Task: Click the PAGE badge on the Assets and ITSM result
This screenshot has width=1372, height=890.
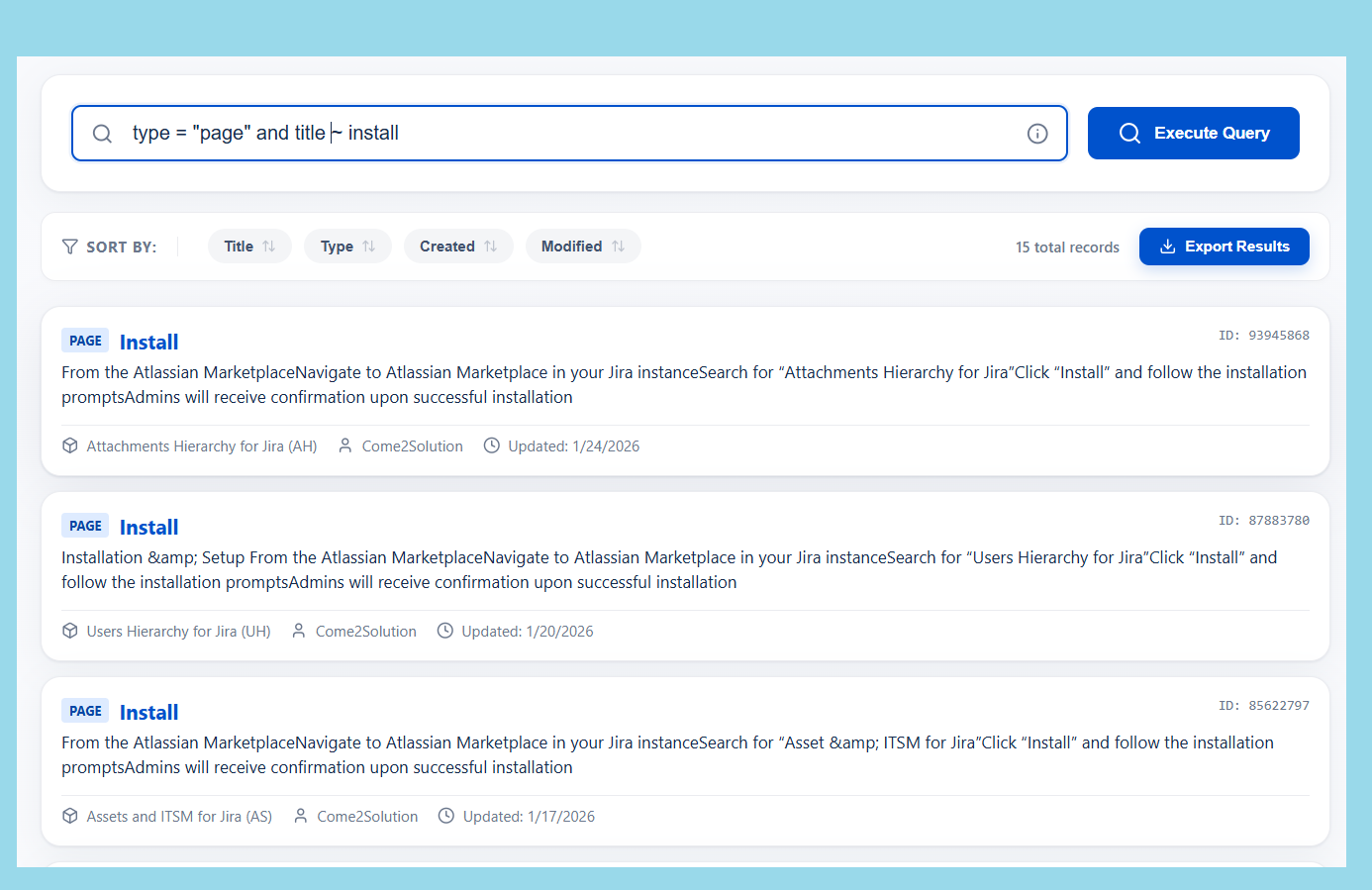Action: [85, 710]
